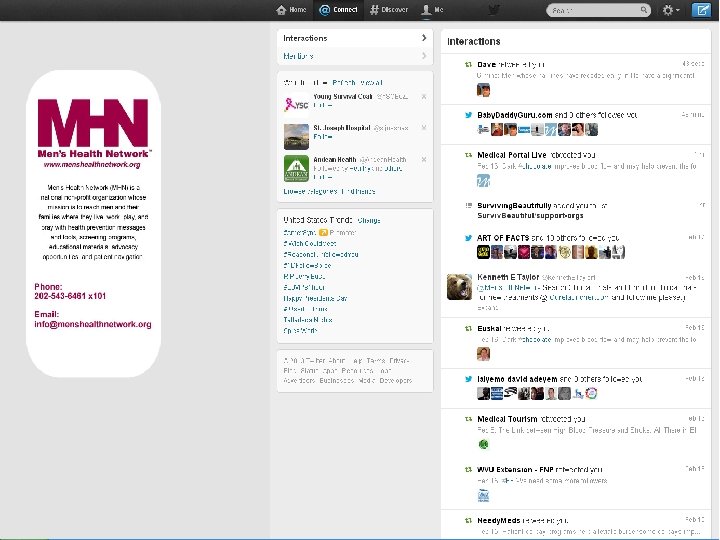Open the Happy Presidents Day trend
Screen dimensions: 720x540
[315, 298]
